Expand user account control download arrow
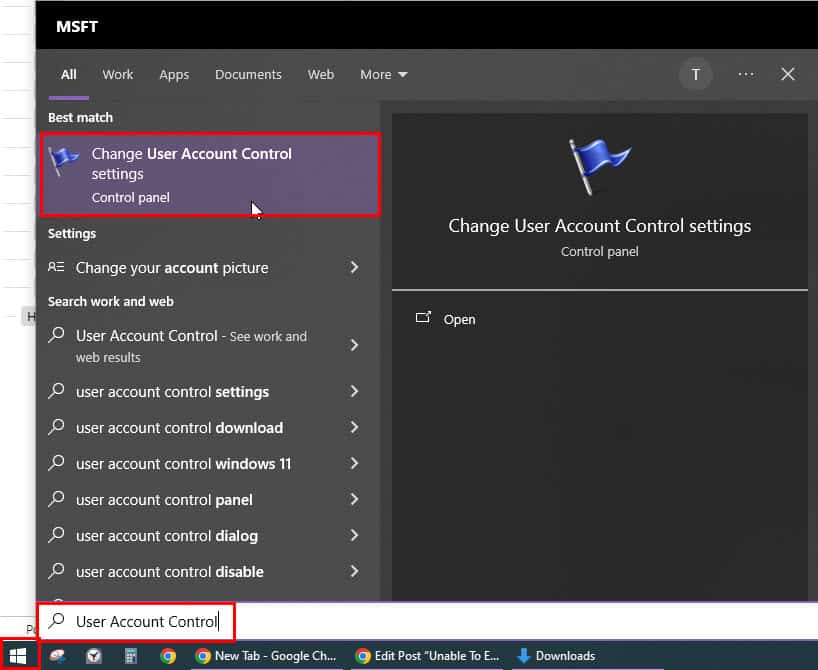This screenshot has height=670, width=818. coord(354,427)
